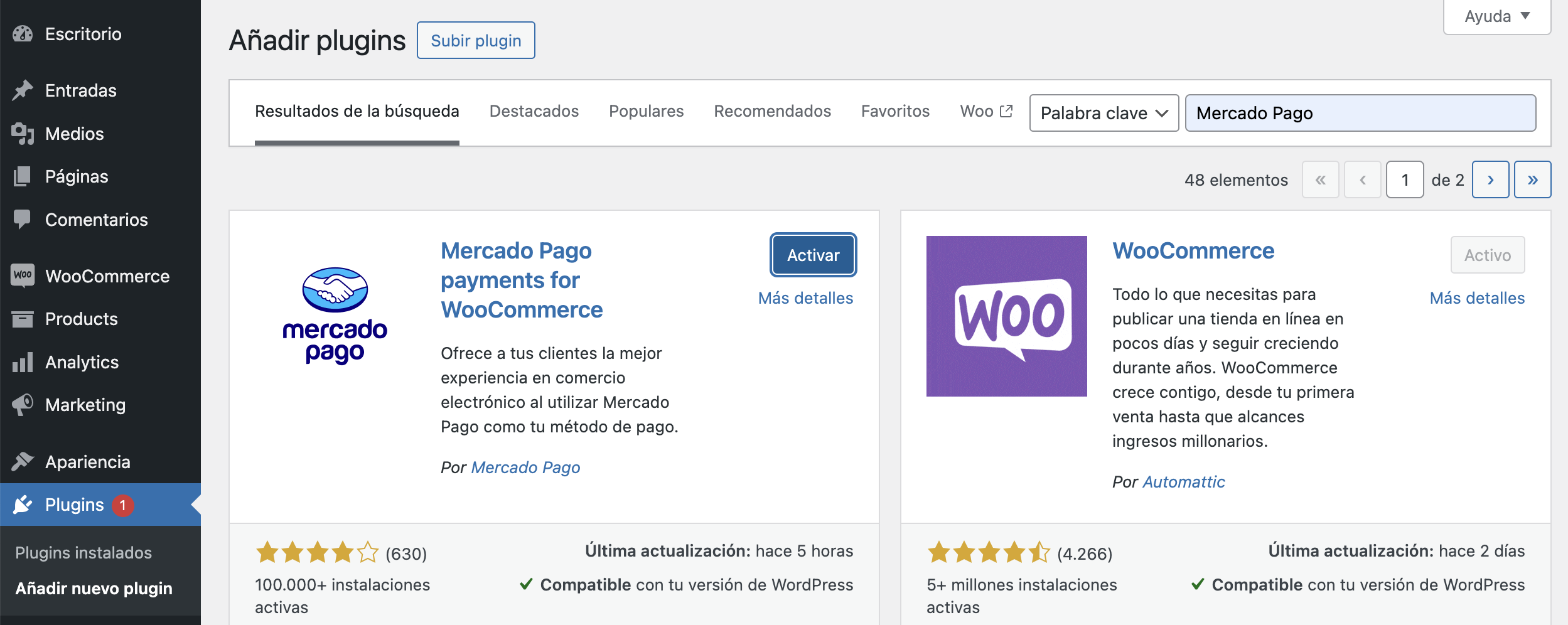Image resolution: width=1568 pixels, height=625 pixels.
Task: Switch to the Favoritos tab
Action: point(896,111)
